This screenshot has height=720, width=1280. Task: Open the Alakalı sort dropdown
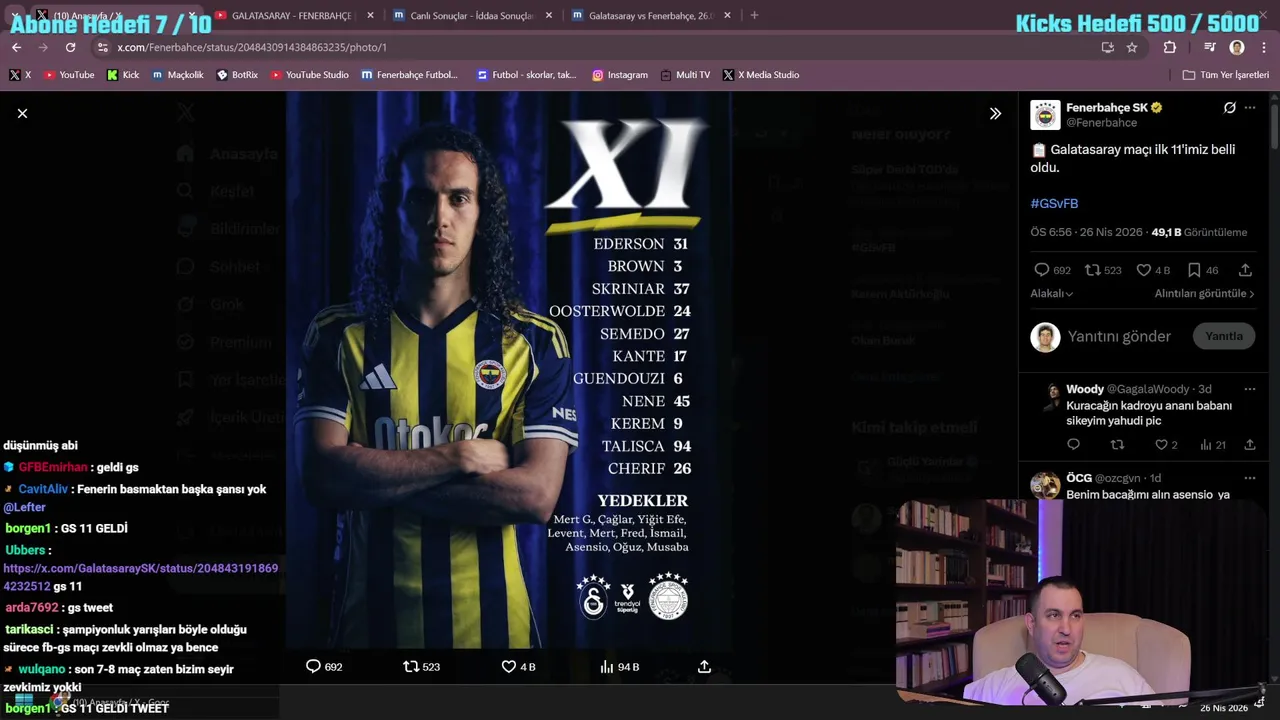pos(1052,294)
